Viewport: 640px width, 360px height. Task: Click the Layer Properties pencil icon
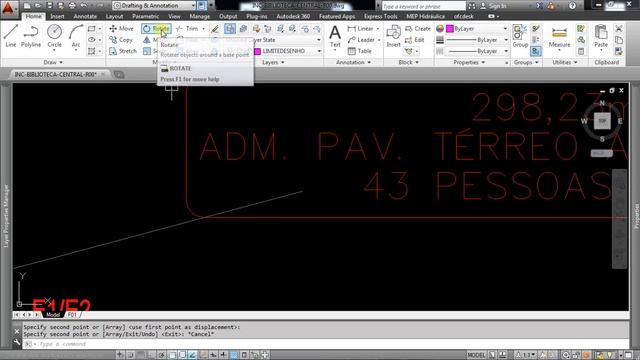coord(215,29)
